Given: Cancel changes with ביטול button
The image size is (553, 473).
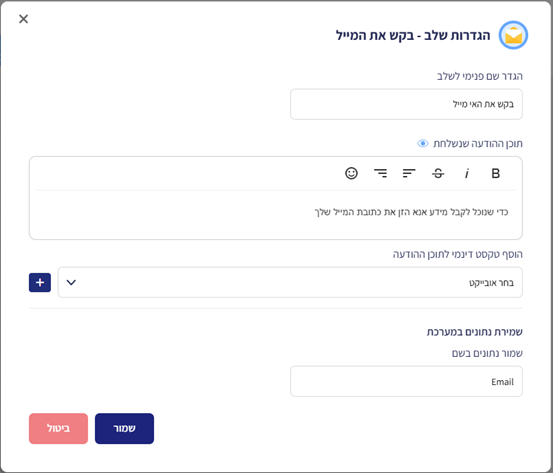Looking at the screenshot, I should coord(58,428).
